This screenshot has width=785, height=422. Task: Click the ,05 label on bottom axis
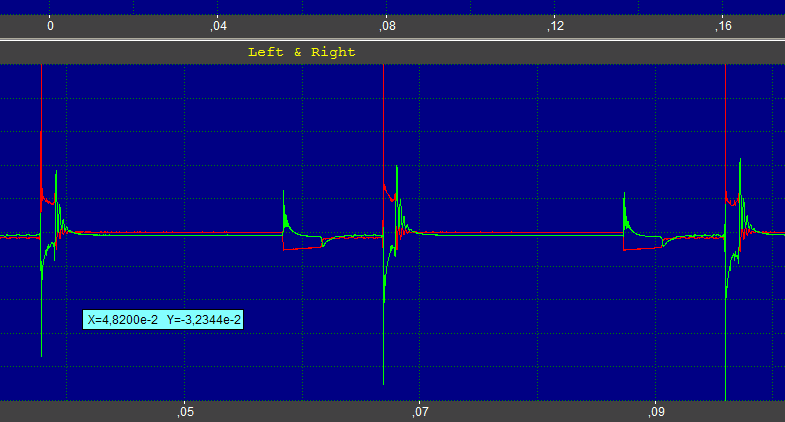click(x=185, y=411)
